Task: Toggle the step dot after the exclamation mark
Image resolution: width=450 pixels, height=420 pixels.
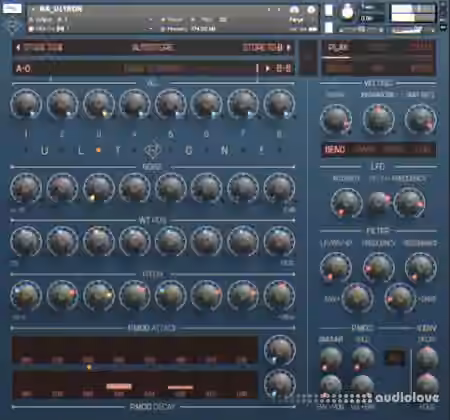Action: click(279, 150)
